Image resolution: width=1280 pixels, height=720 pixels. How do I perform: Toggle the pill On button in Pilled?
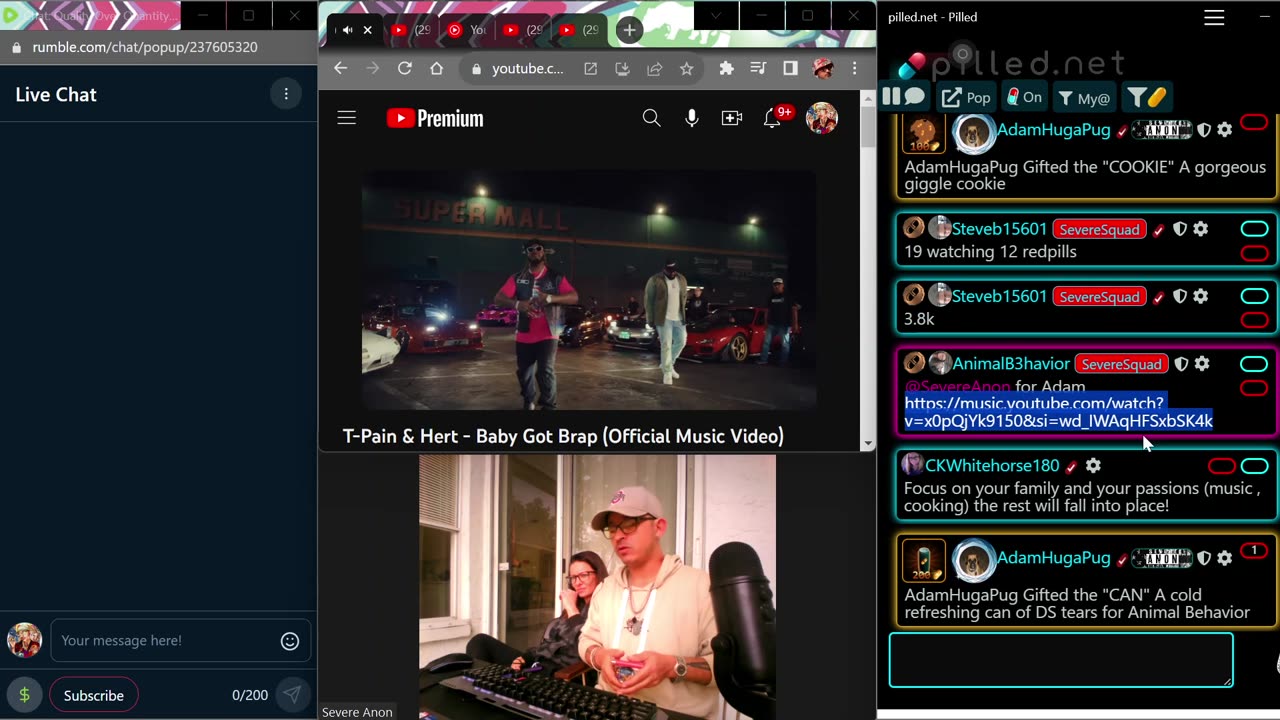1025,97
